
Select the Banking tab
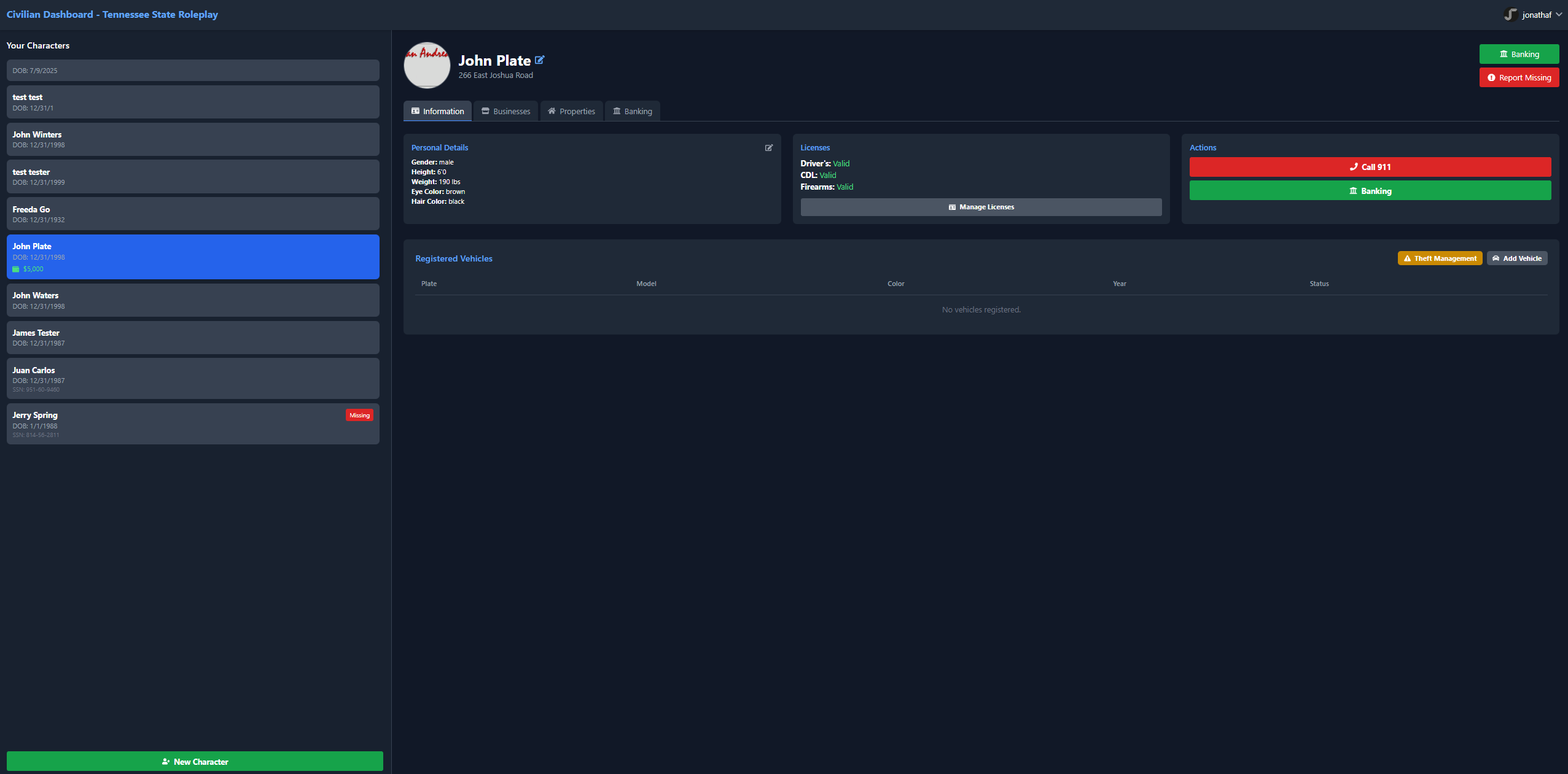[x=632, y=111]
